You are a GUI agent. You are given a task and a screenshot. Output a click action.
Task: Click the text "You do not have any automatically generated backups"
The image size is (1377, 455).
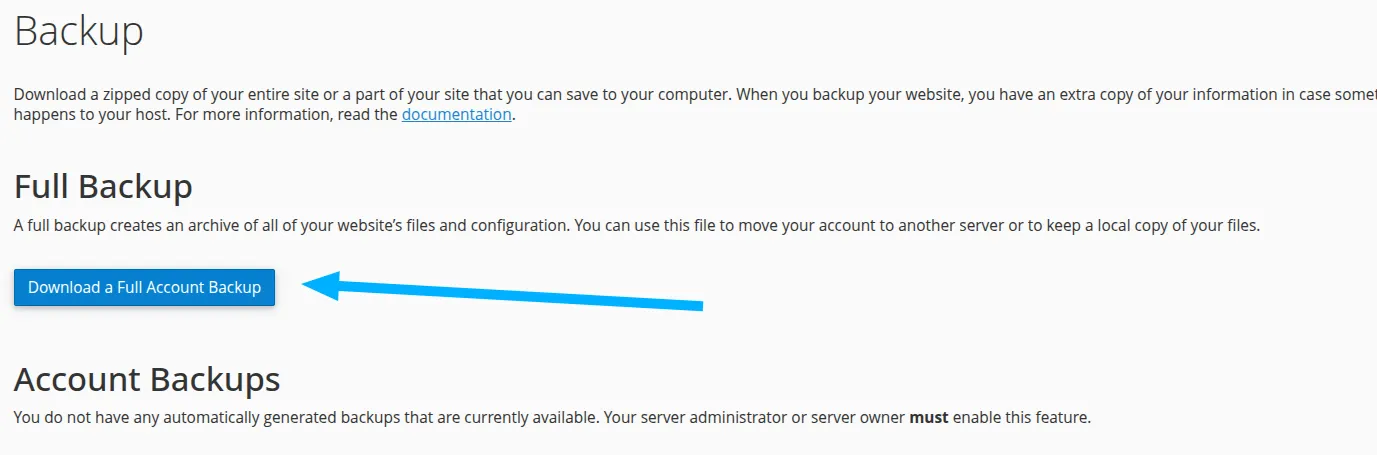pos(200,417)
